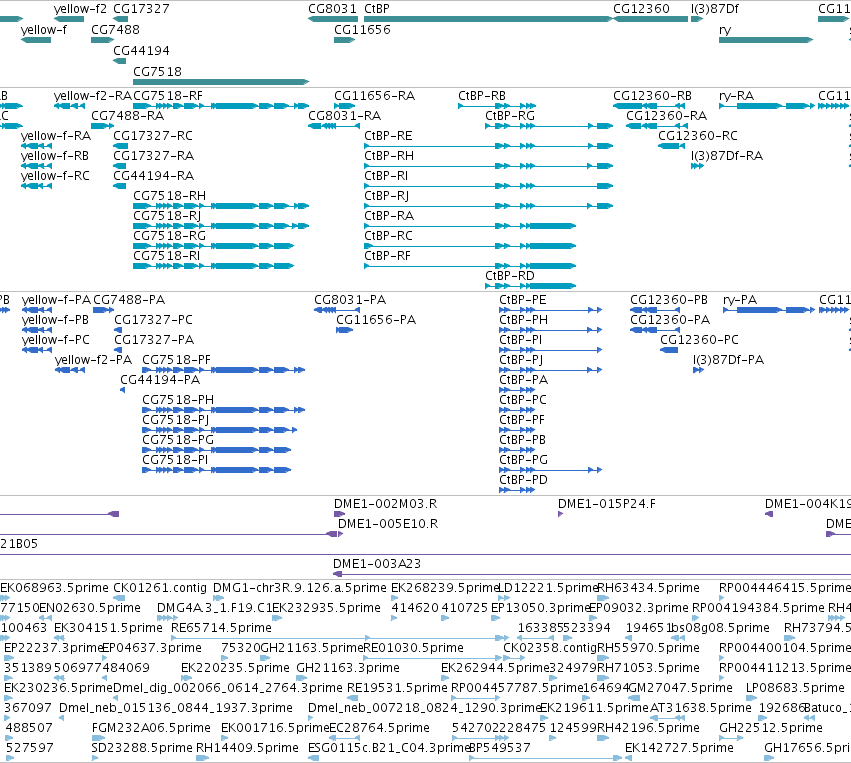
Task: Select transcript l(3)87Df-RA
Action: click(x=727, y=156)
